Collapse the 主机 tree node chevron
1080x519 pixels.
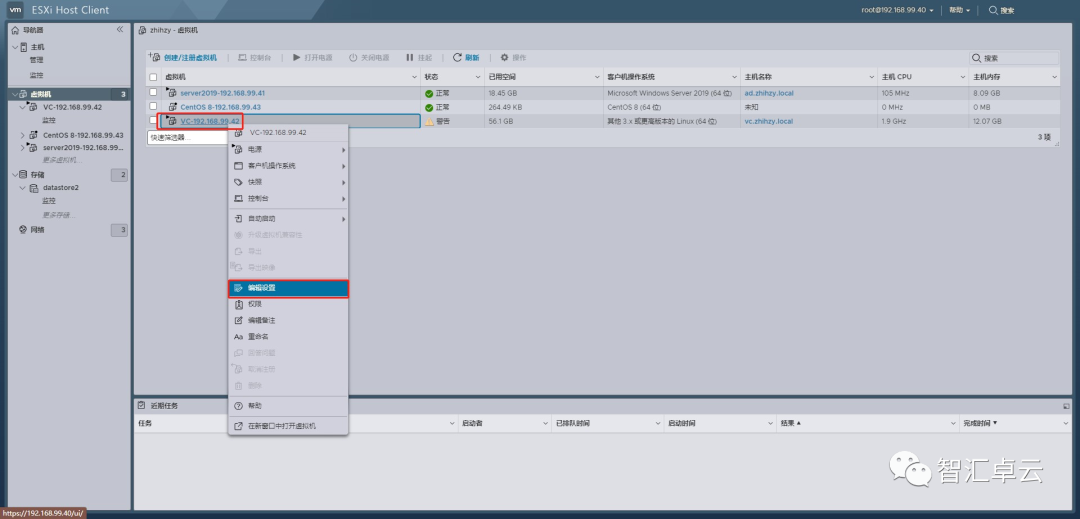[14, 47]
